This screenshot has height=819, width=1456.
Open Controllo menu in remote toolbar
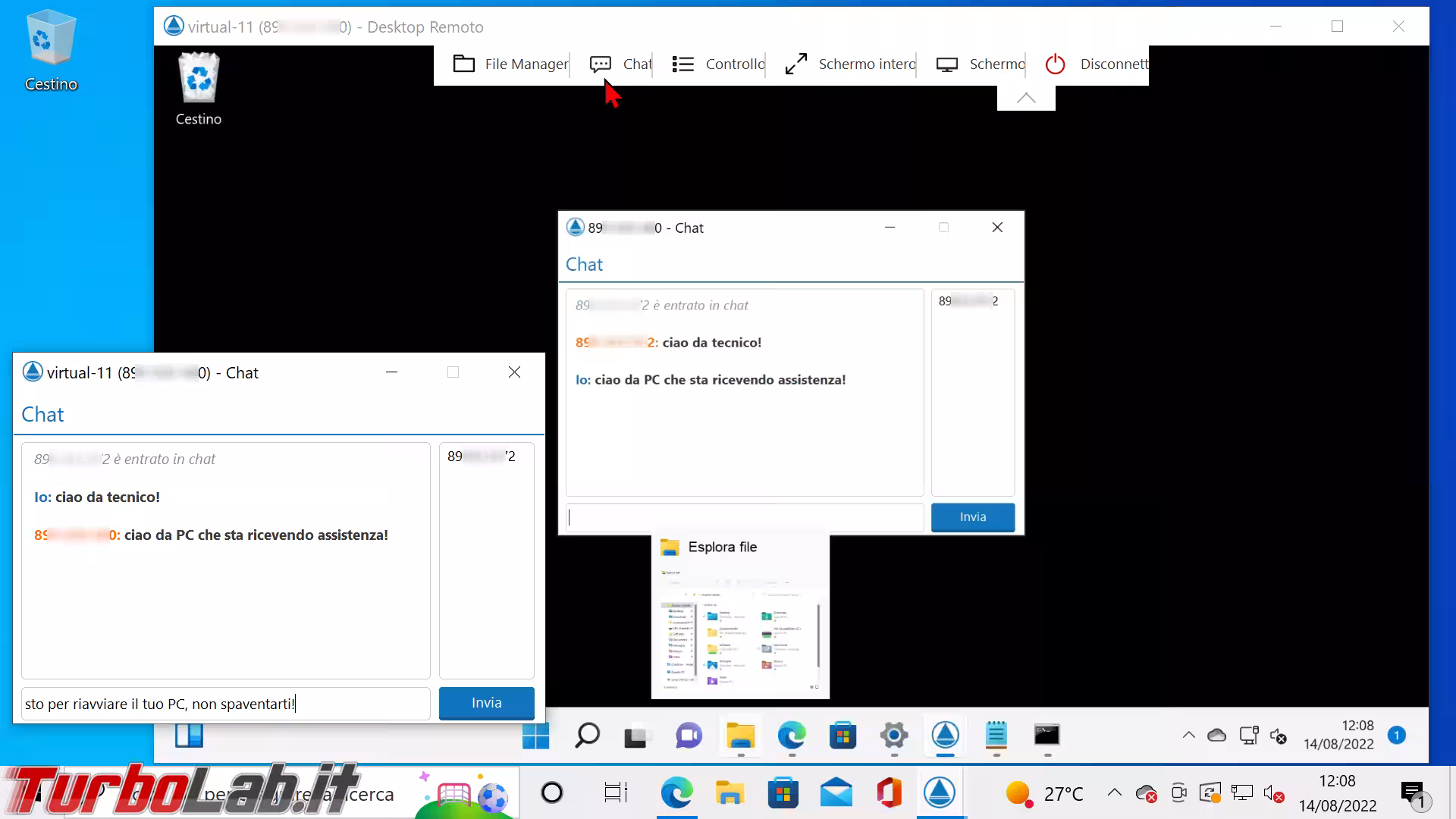tap(718, 64)
